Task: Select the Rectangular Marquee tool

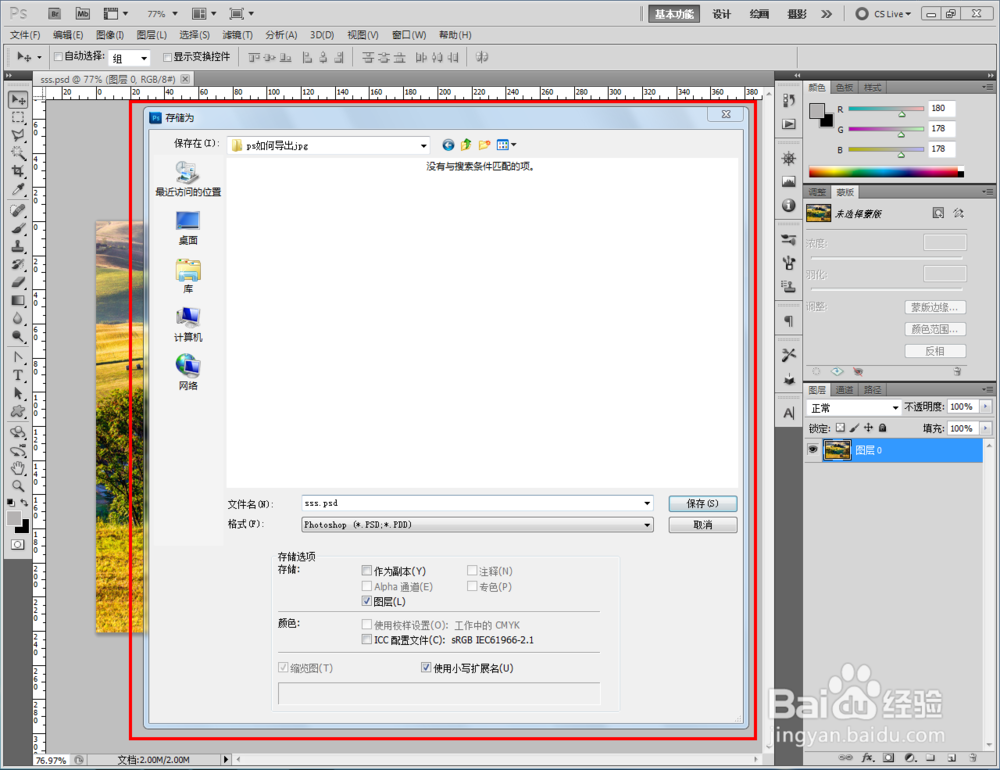Action: point(18,117)
